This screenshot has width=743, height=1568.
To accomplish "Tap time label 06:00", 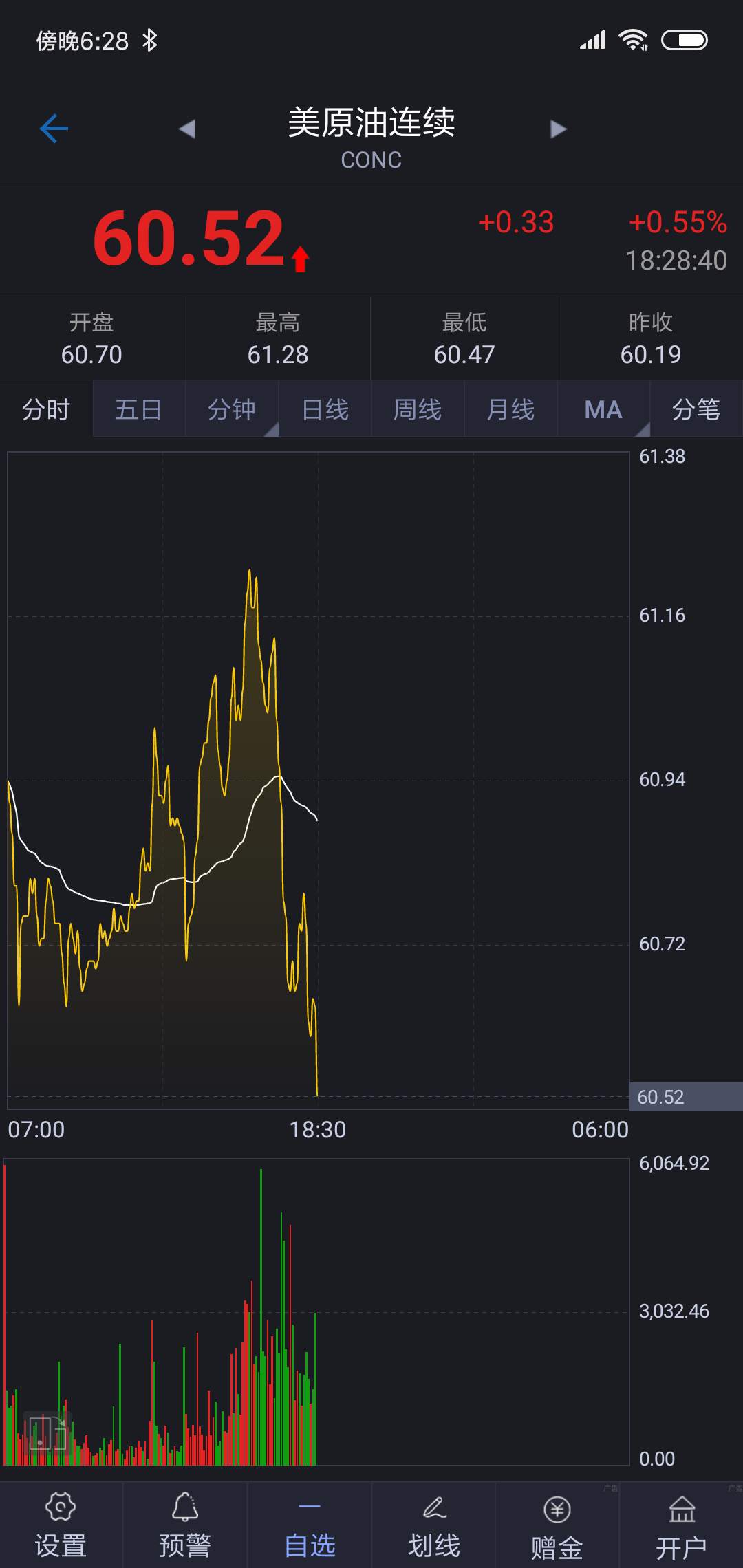I will tap(600, 1130).
